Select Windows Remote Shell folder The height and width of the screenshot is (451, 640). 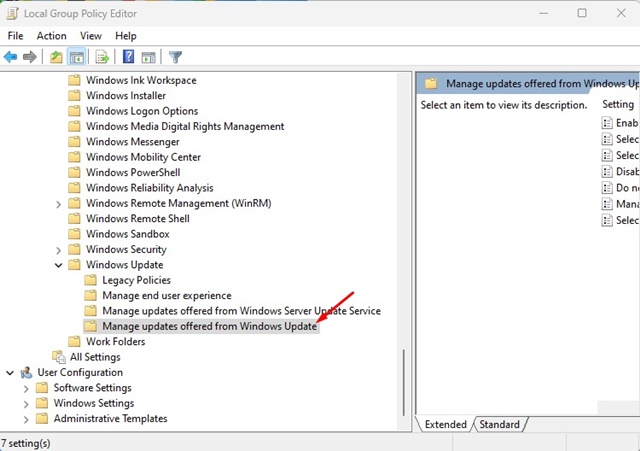[x=138, y=219]
